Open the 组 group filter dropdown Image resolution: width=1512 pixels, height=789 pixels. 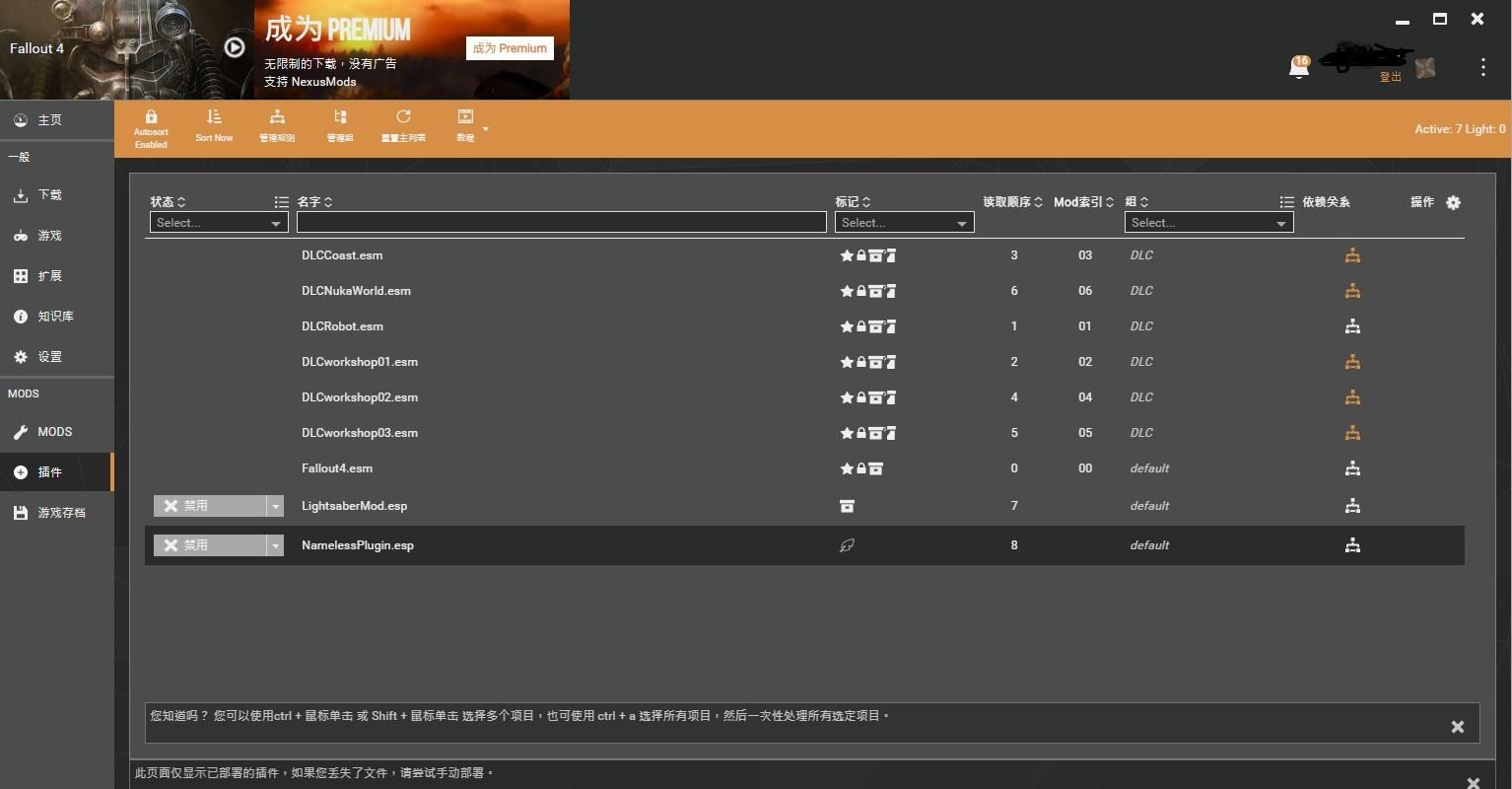[x=1208, y=223]
